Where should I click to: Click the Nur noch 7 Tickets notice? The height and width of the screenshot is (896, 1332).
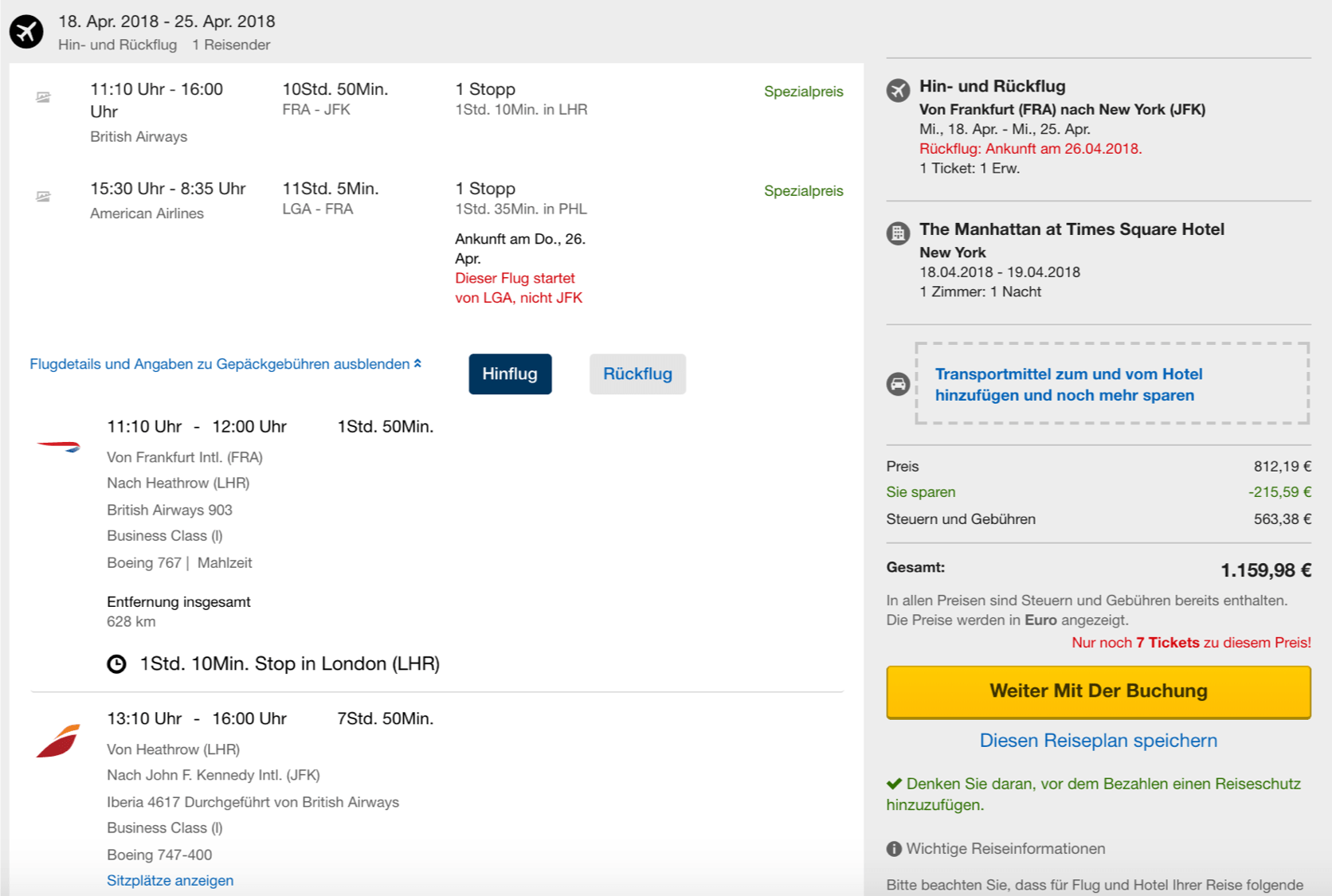click(1192, 643)
